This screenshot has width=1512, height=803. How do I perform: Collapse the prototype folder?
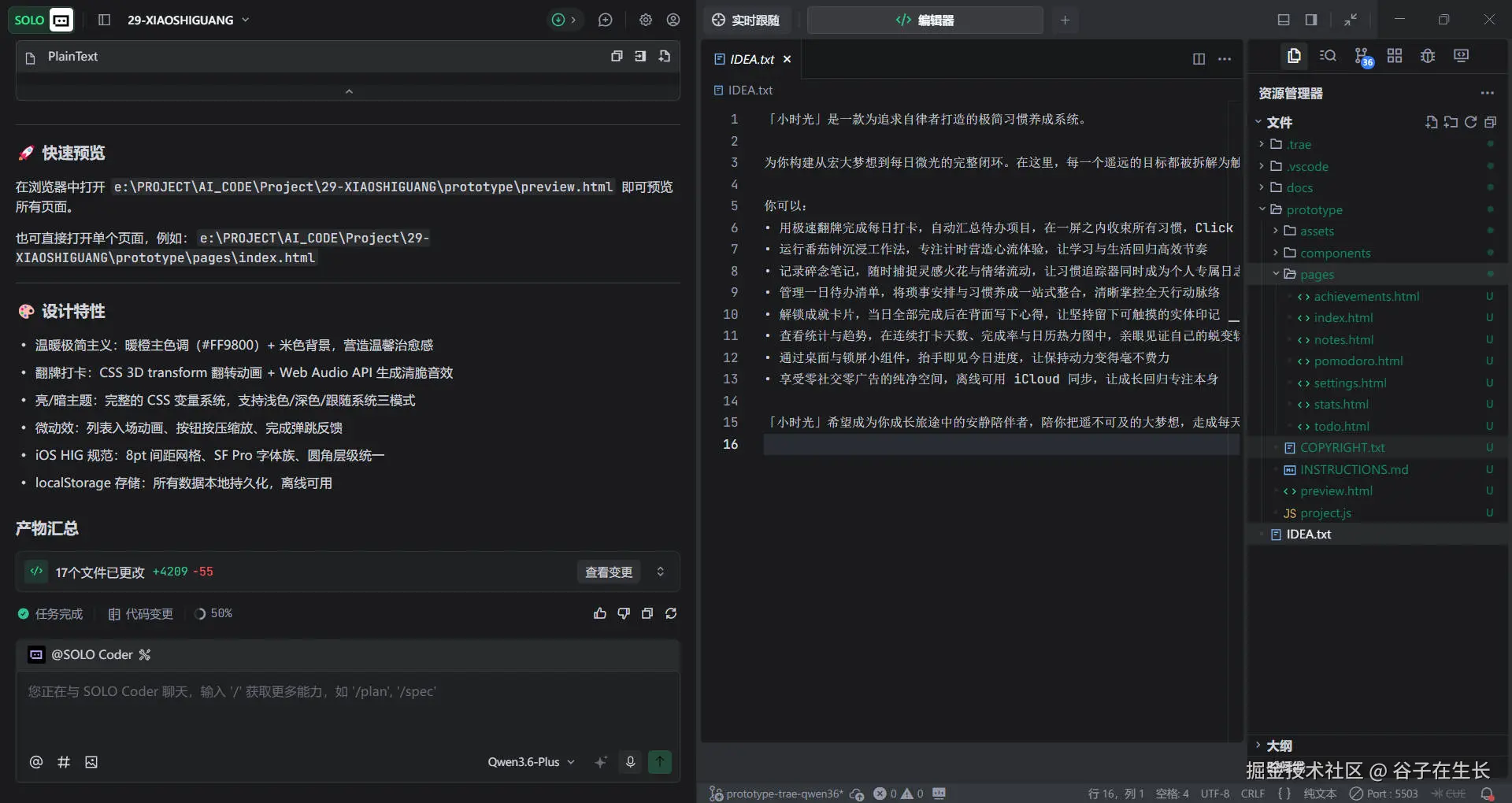[x=1314, y=209]
